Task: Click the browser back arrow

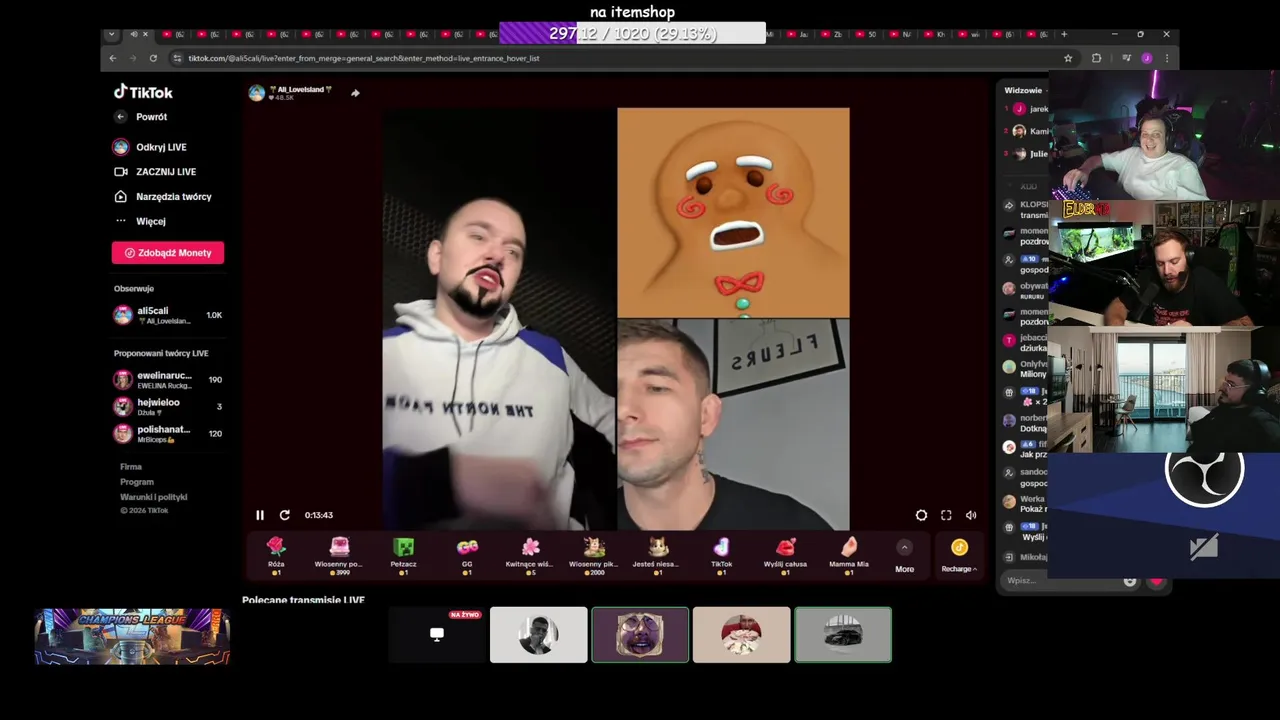Action: (113, 58)
